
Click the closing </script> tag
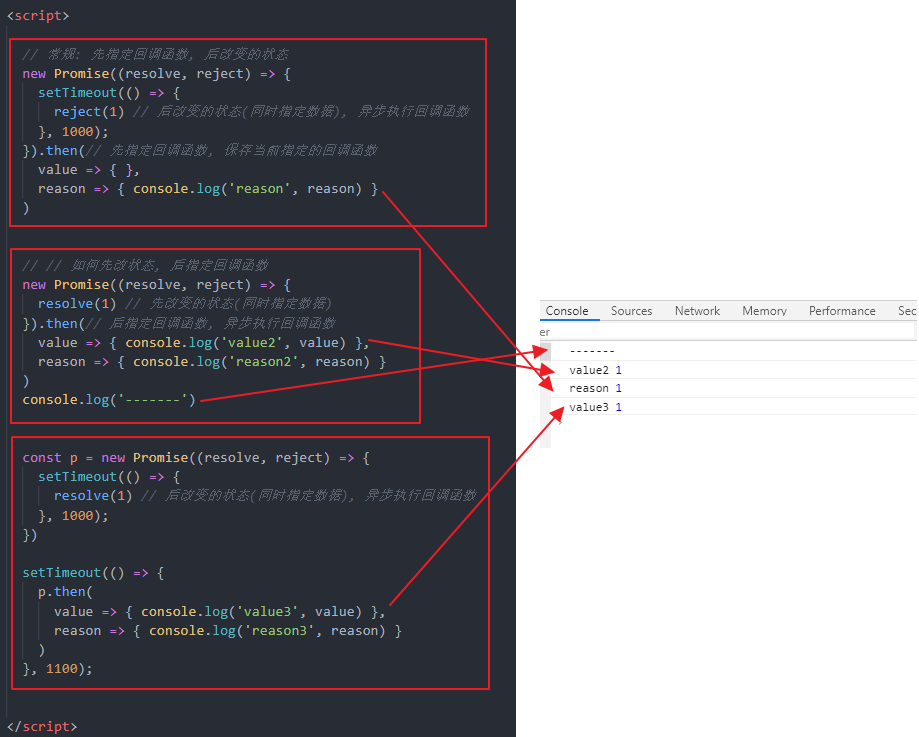(42, 726)
